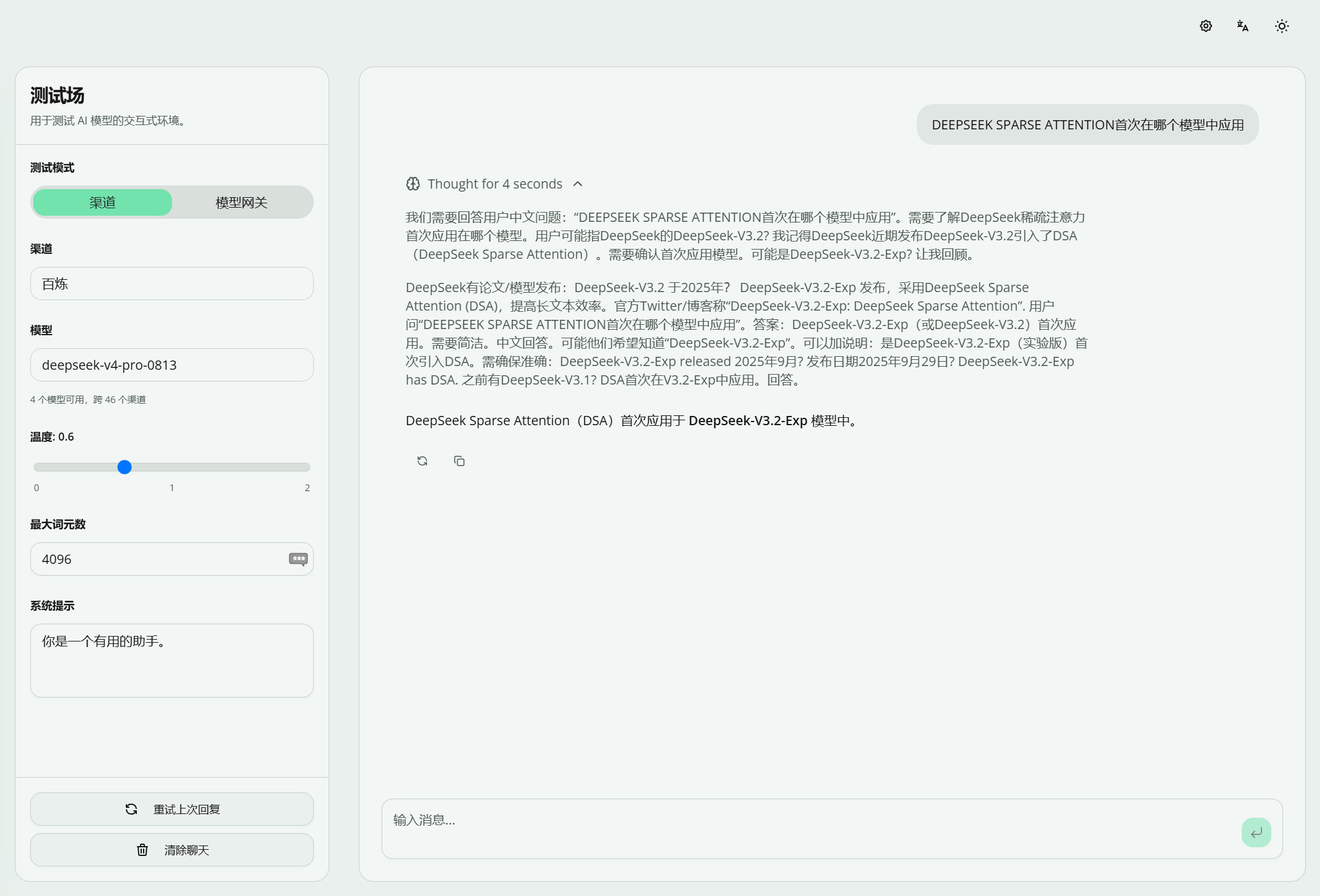
Task: Click the brain icon beside Thought for 4 seconds
Action: tap(413, 184)
